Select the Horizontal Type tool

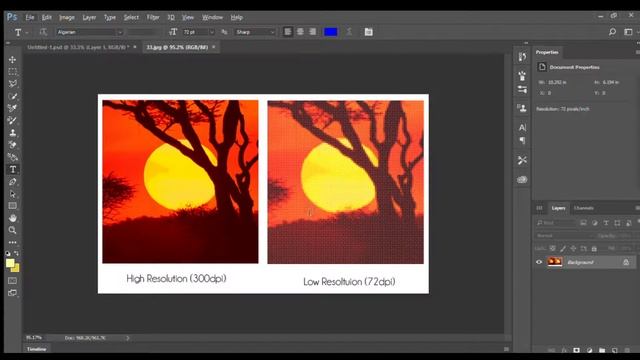pyautogui.click(x=13, y=169)
